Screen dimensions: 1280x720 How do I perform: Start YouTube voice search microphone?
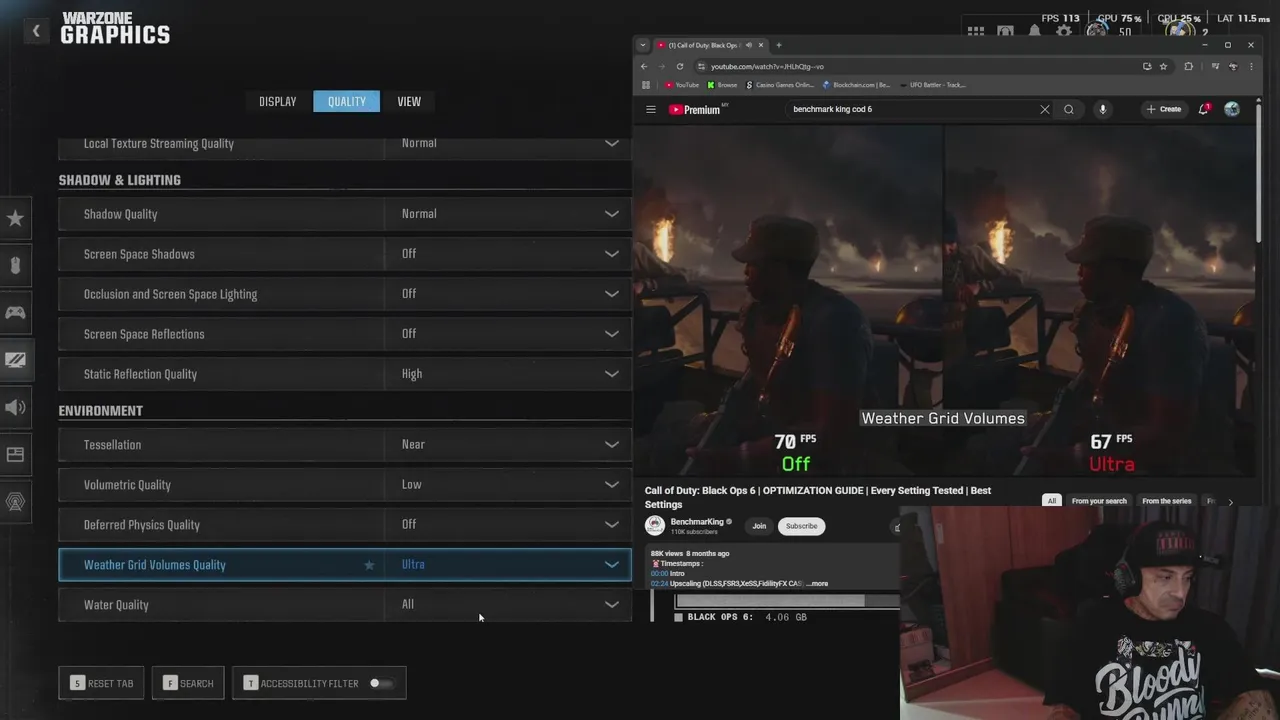1102,109
